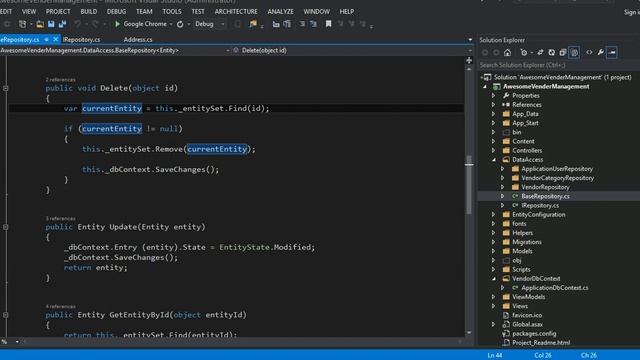Expand the Models folder
Image resolution: width=640 pixels, height=360 pixels.
pyautogui.click(x=493, y=251)
